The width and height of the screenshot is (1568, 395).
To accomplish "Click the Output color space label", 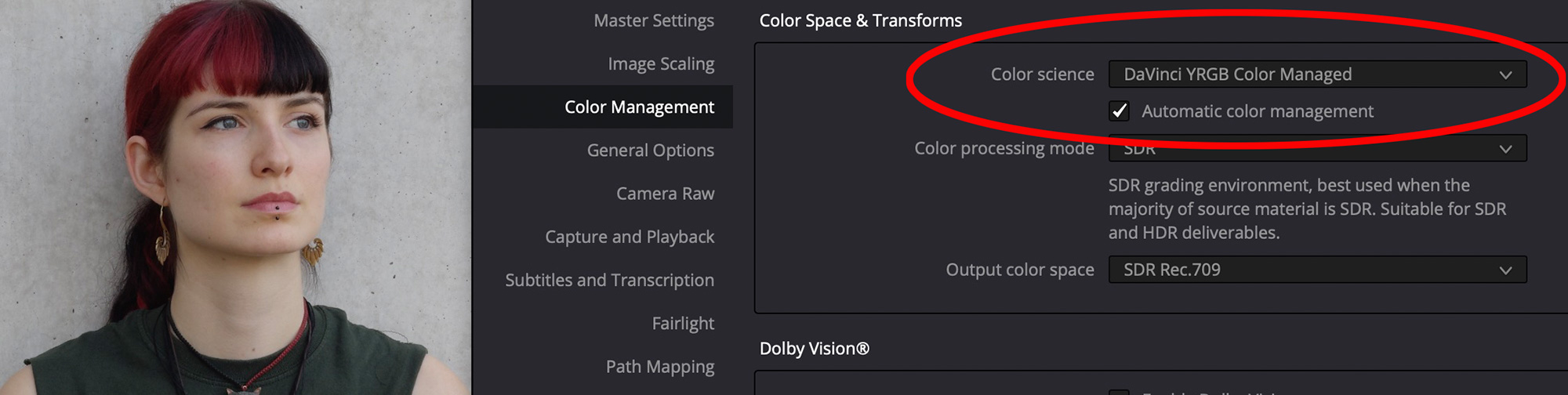I will coord(1019,270).
